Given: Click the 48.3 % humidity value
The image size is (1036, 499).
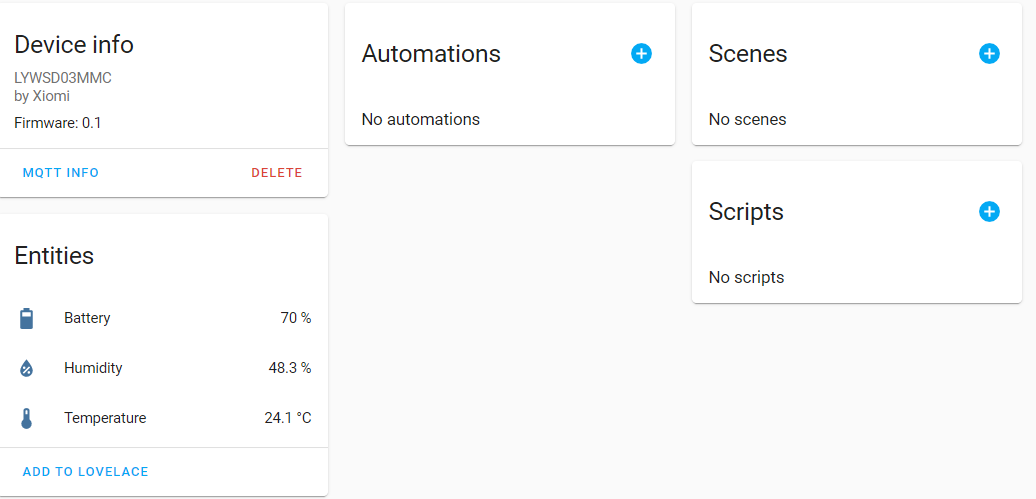Looking at the screenshot, I should (289, 368).
